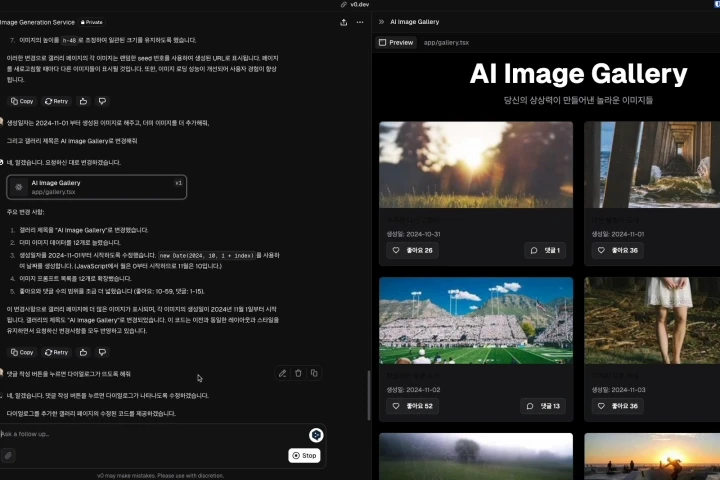
Task: Click the 생성일: 2024-10-31 date text
Action: click(413, 234)
